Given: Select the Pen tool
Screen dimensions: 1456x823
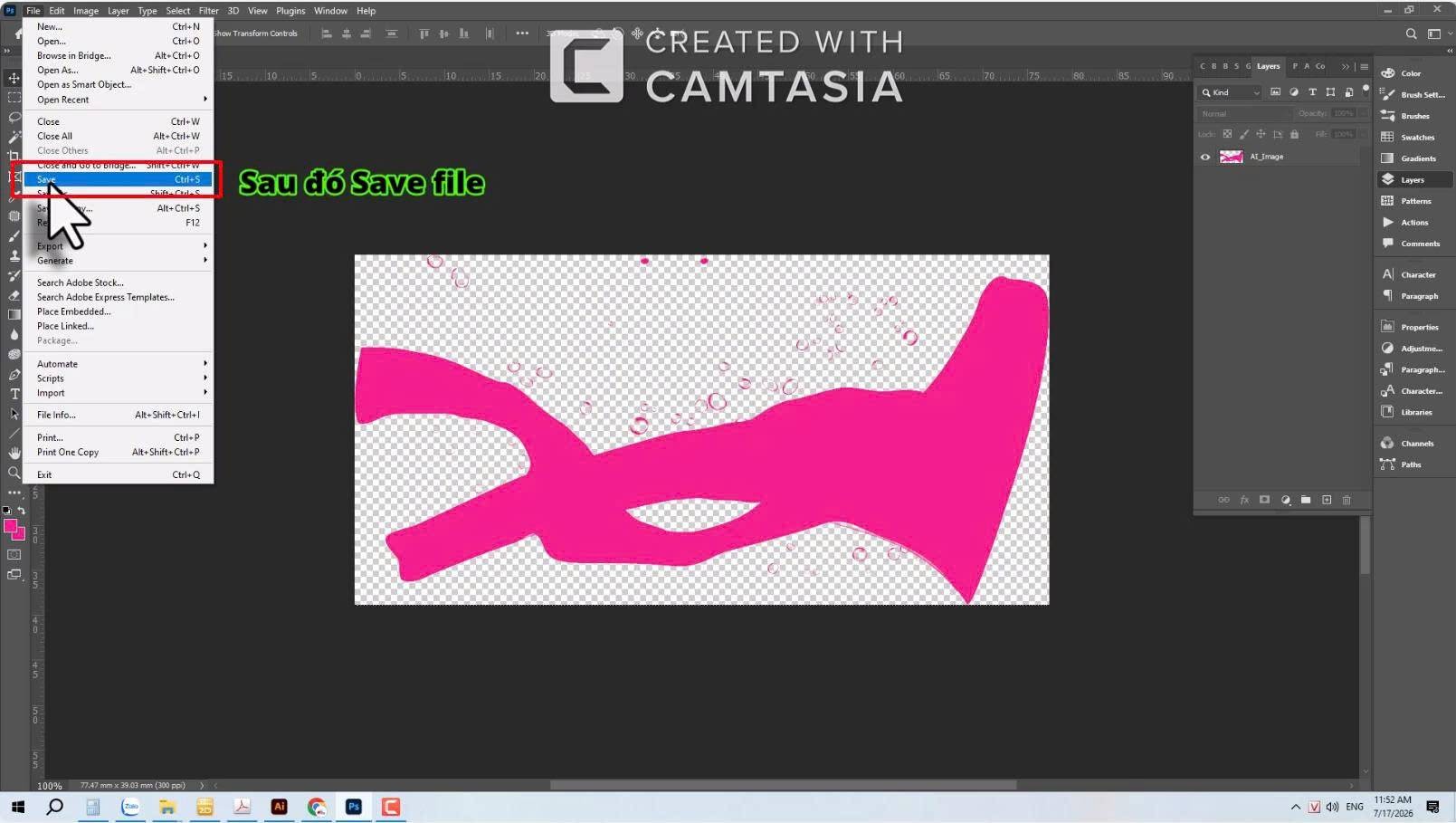Looking at the screenshot, I should click(14, 374).
